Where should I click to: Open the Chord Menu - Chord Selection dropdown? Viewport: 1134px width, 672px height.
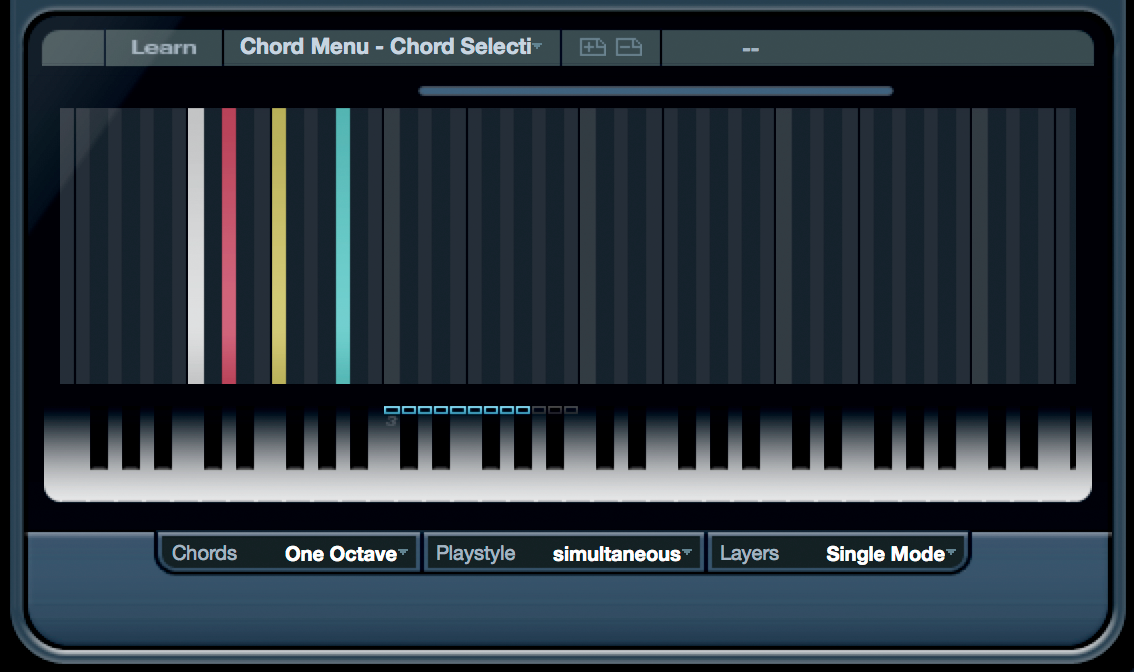(391, 48)
